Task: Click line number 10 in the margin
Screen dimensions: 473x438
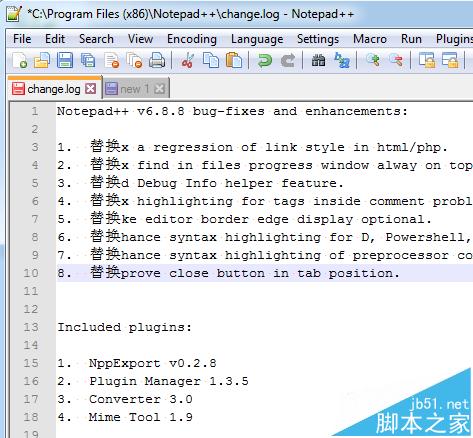Action: coord(31,273)
